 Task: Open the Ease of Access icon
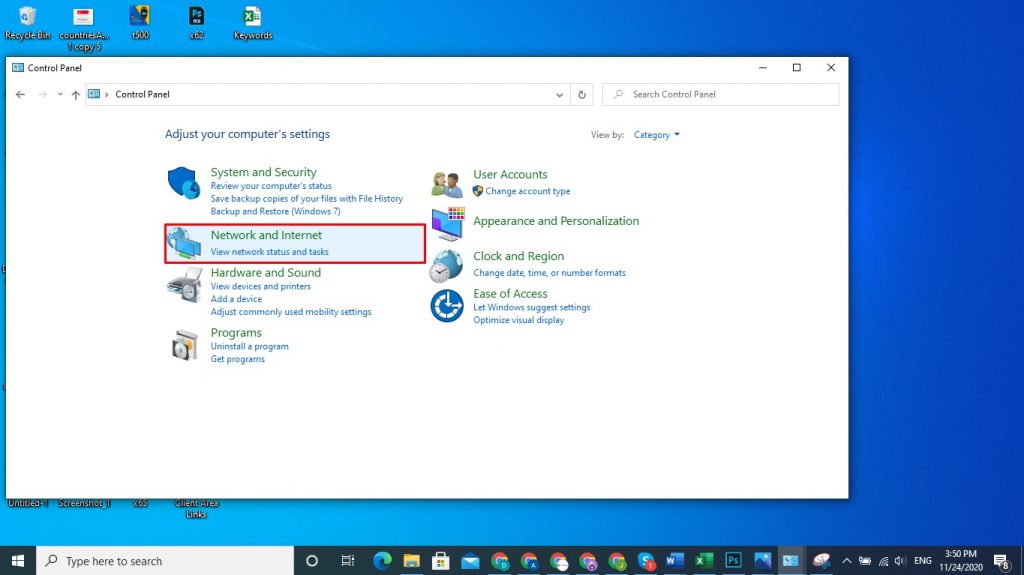click(447, 306)
